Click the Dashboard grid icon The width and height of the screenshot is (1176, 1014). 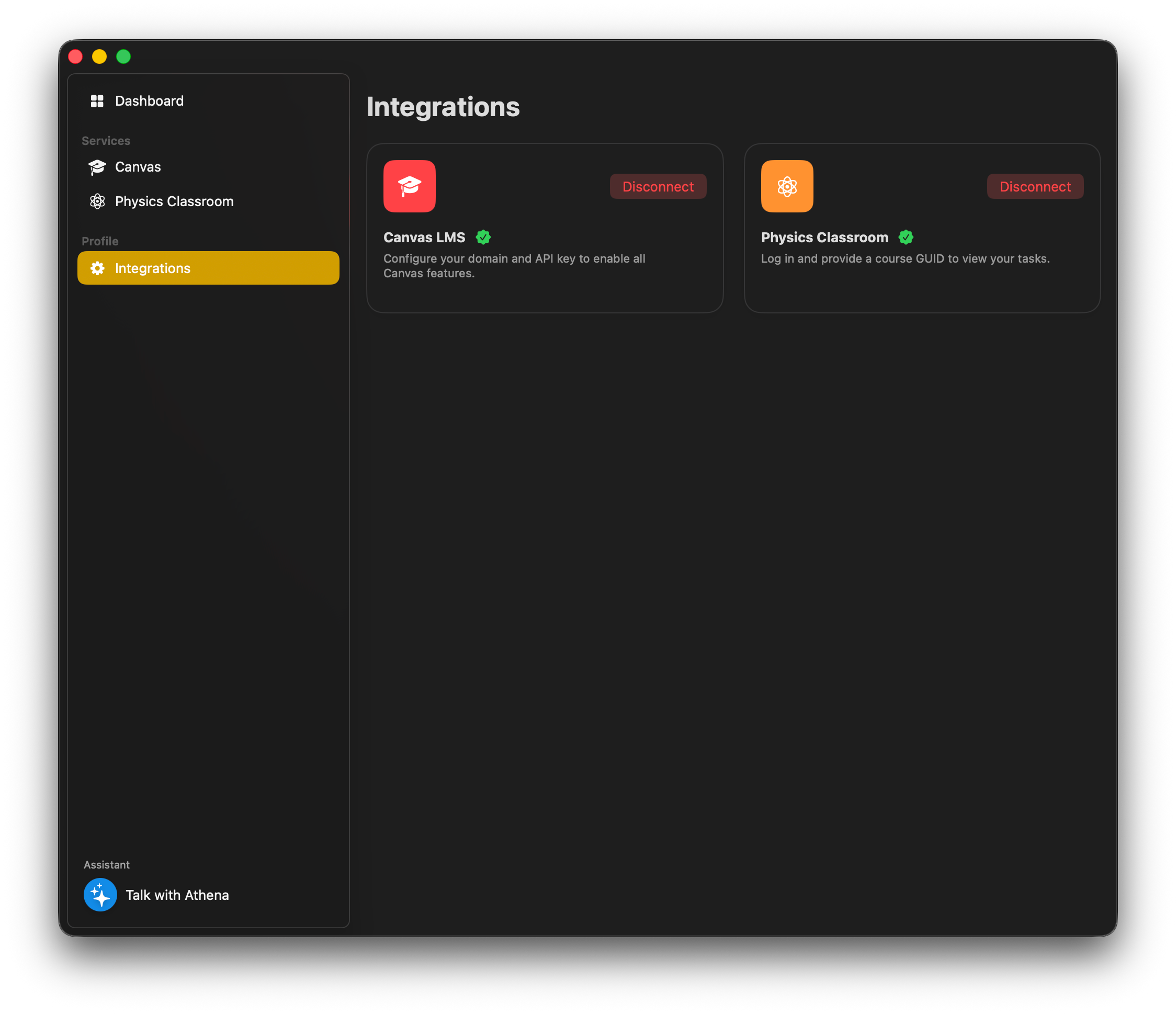coord(97,101)
